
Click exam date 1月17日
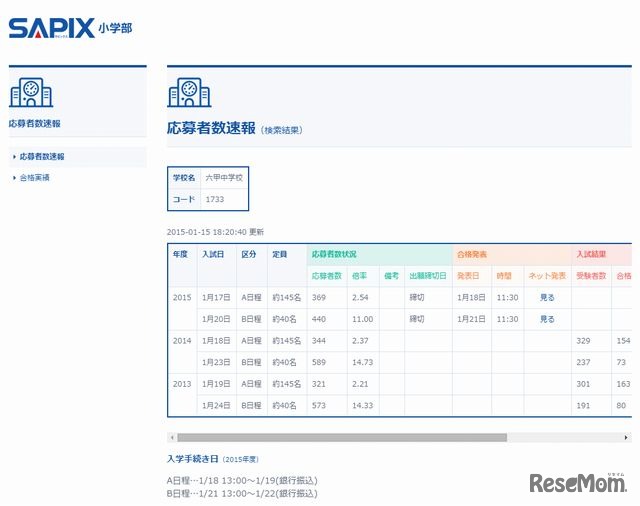click(216, 297)
